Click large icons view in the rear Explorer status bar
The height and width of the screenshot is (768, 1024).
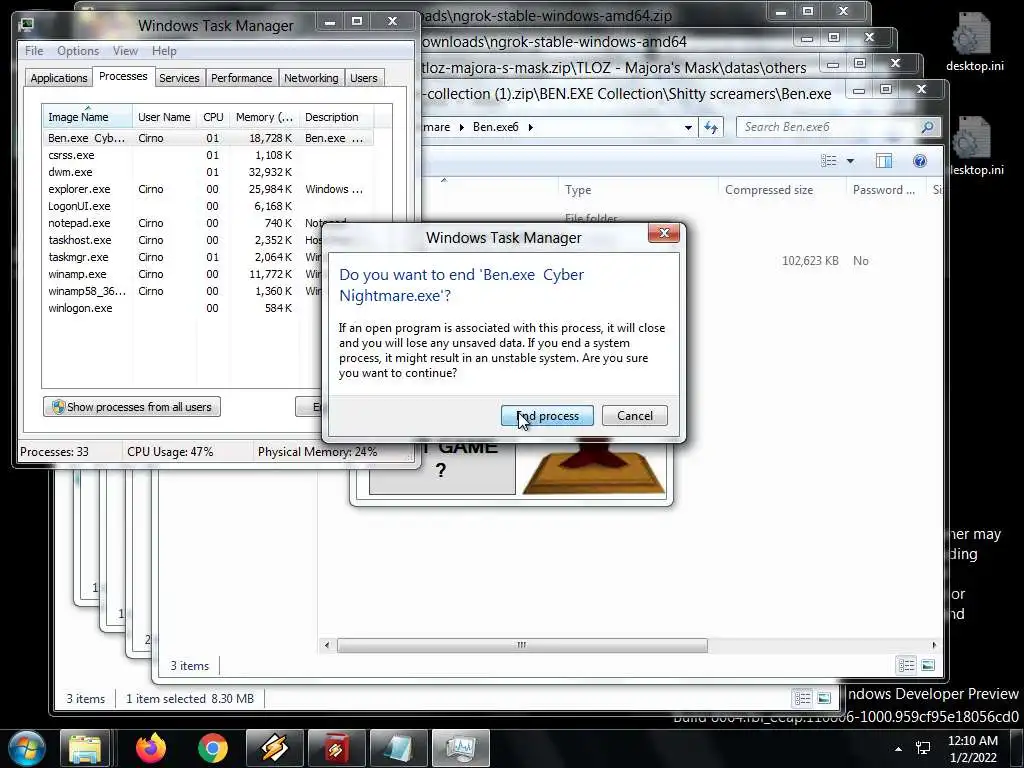(x=824, y=699)
